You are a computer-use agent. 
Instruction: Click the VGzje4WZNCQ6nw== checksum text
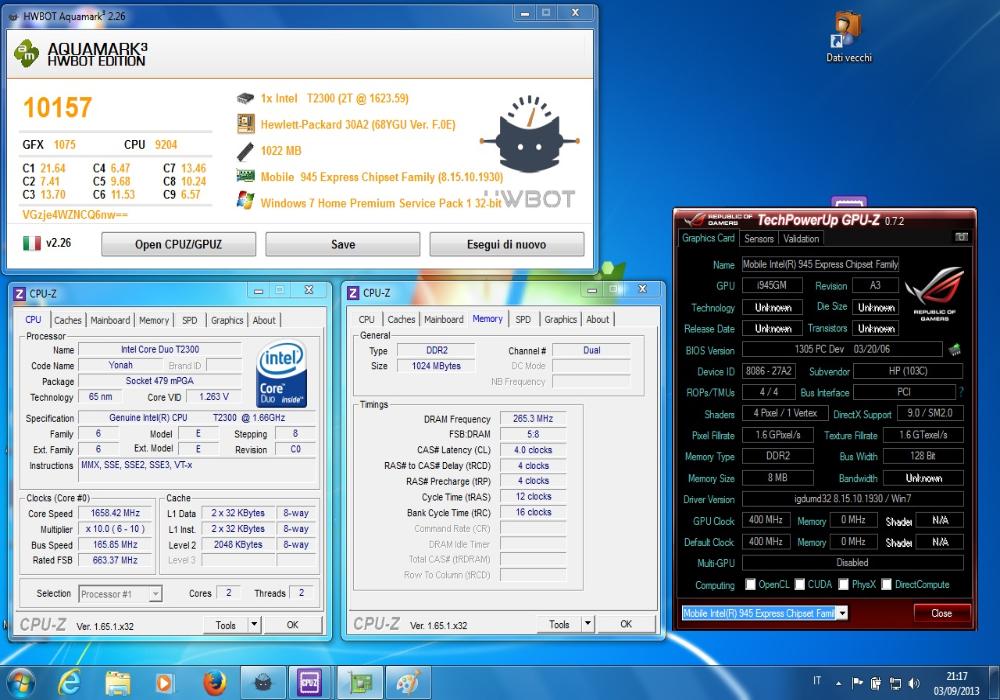[75, 215]
